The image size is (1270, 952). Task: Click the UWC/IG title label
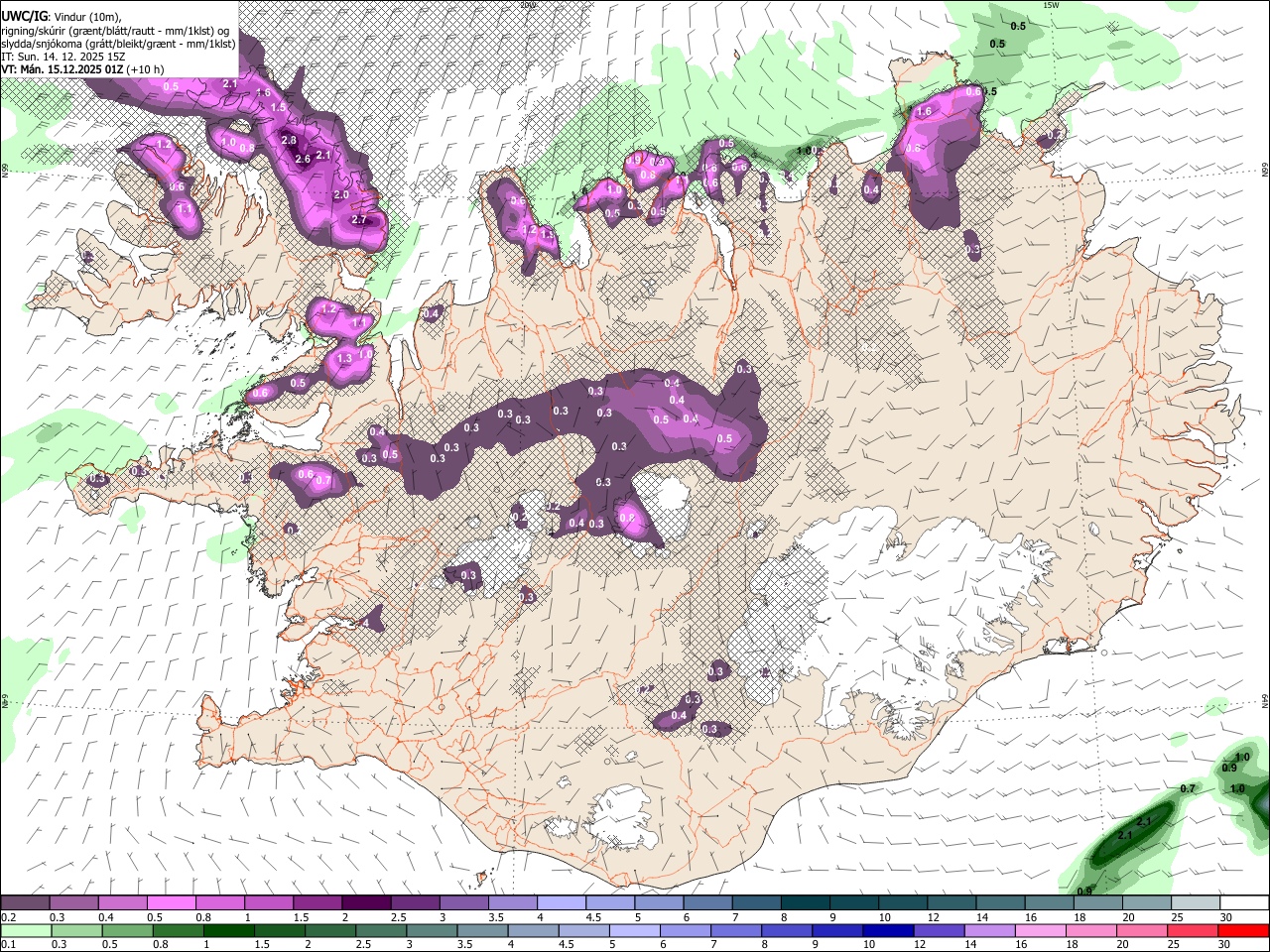point(25,16)
